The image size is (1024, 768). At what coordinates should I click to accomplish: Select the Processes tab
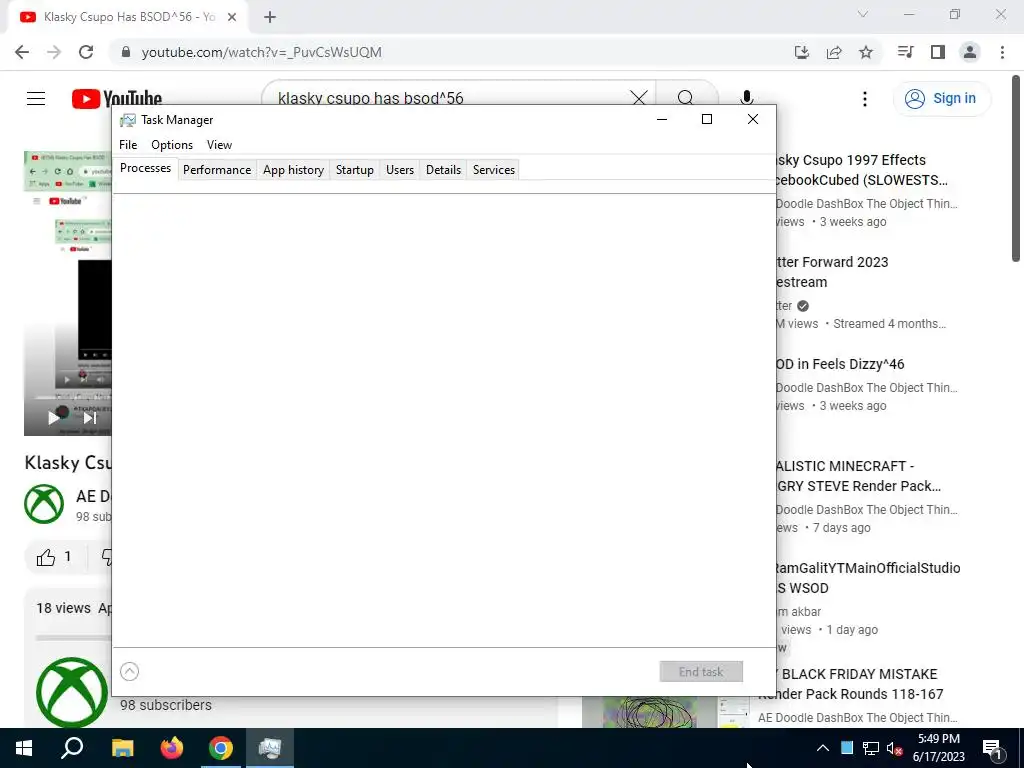tap(146, 168)
